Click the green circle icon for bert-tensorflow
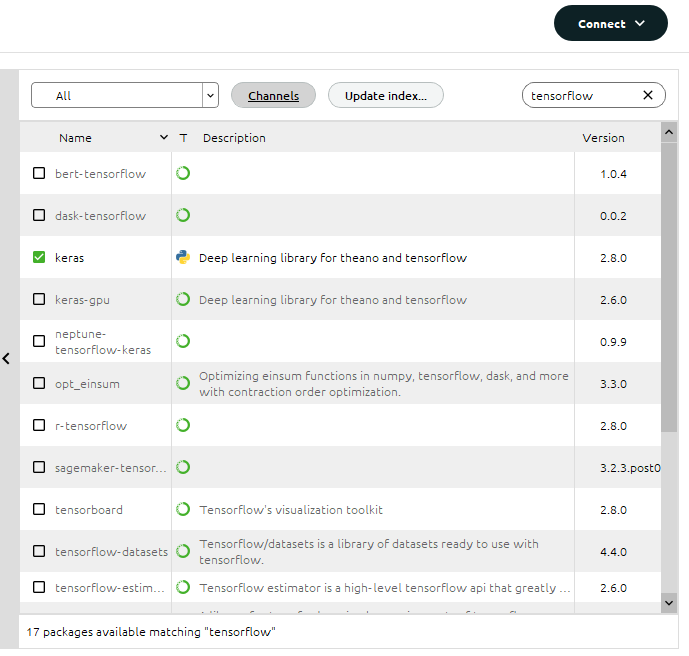The height and width of the screenshot is (656, 689). [x=183, y=174]
